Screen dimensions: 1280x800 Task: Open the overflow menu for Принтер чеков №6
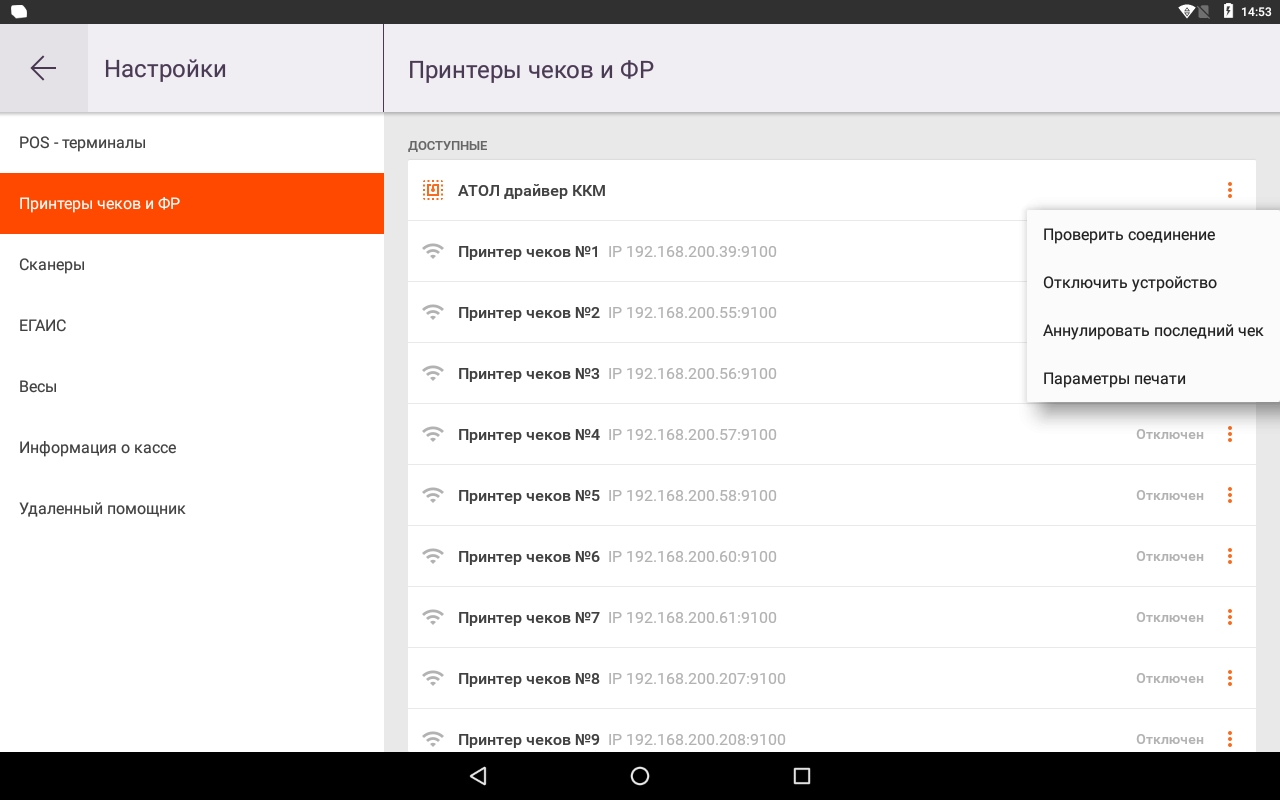click(x=1230, y=556)
